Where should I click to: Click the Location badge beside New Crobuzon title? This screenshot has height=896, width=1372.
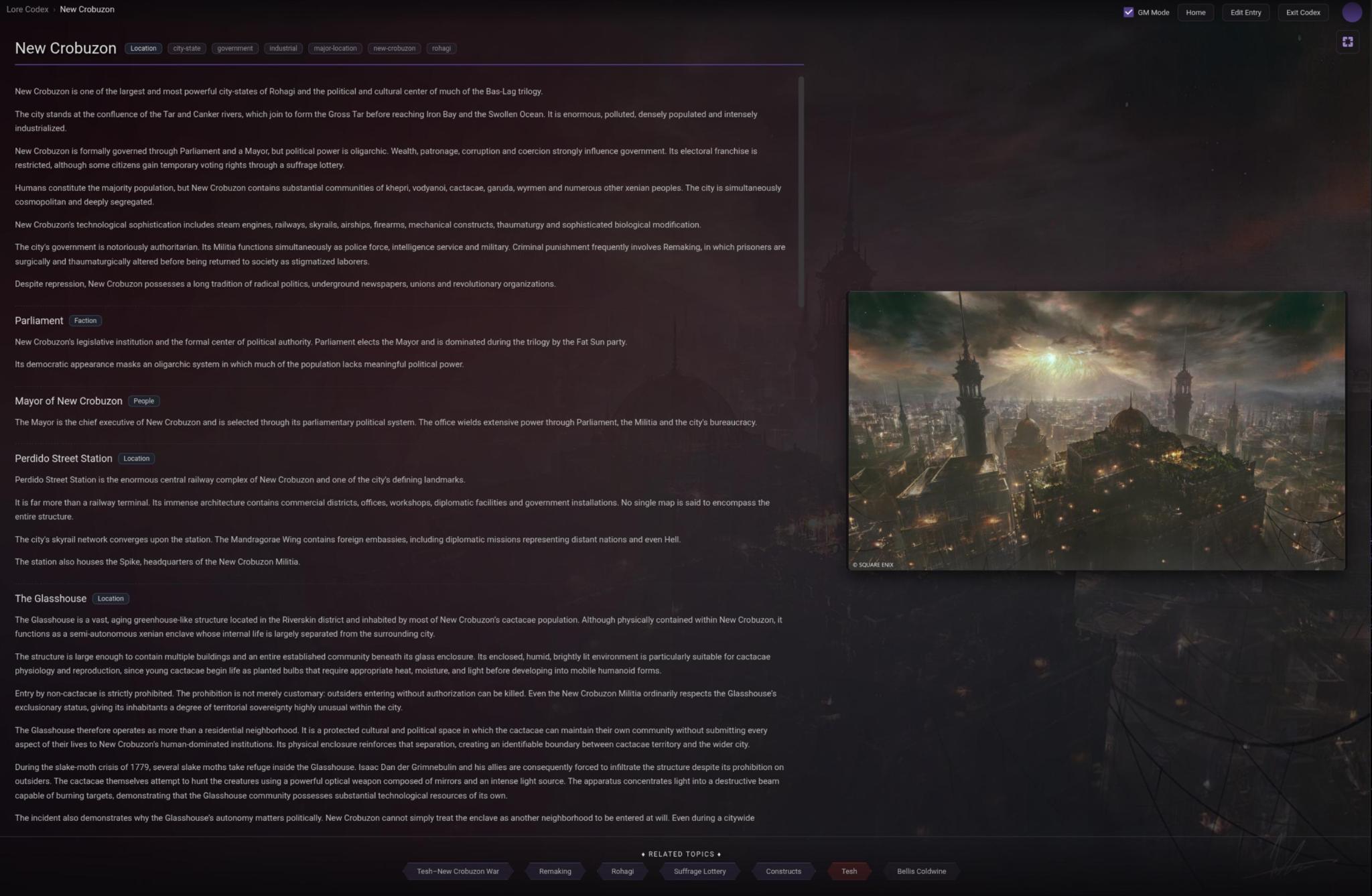pos(143,48)
